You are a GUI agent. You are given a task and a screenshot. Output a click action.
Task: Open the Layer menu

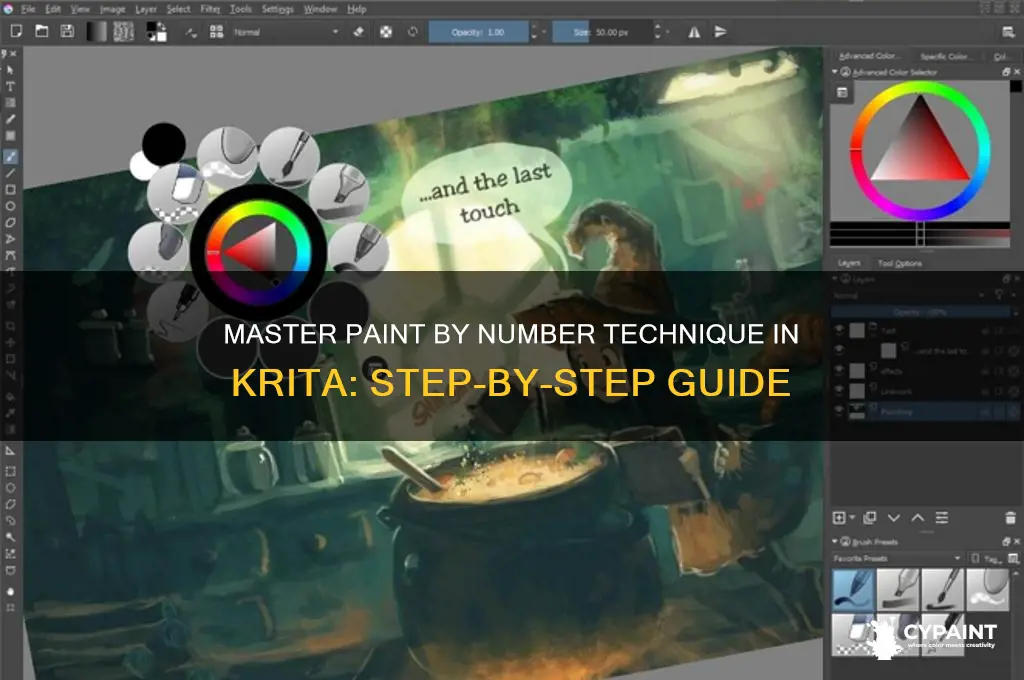[146, 9]
